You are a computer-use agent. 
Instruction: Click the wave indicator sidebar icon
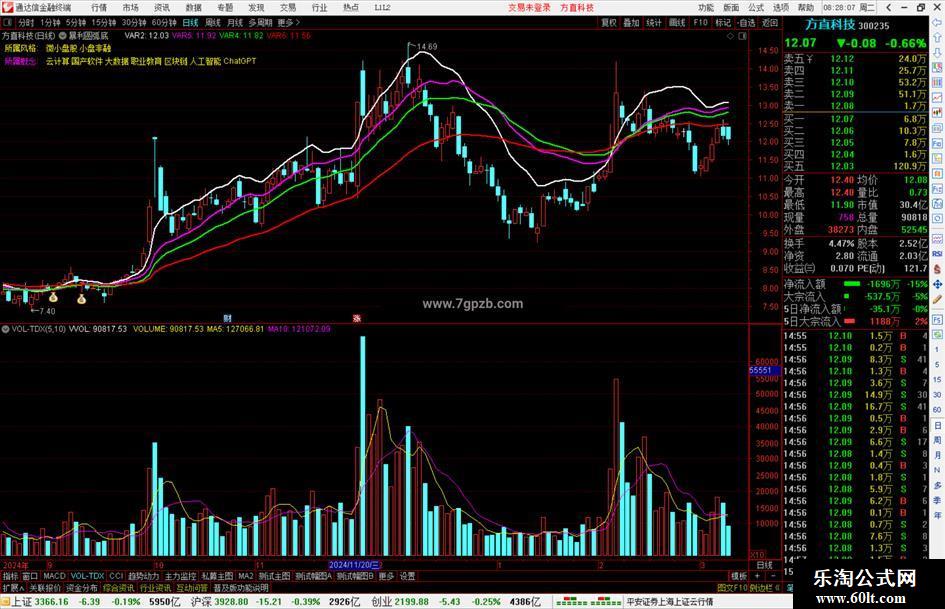point(937,239)
